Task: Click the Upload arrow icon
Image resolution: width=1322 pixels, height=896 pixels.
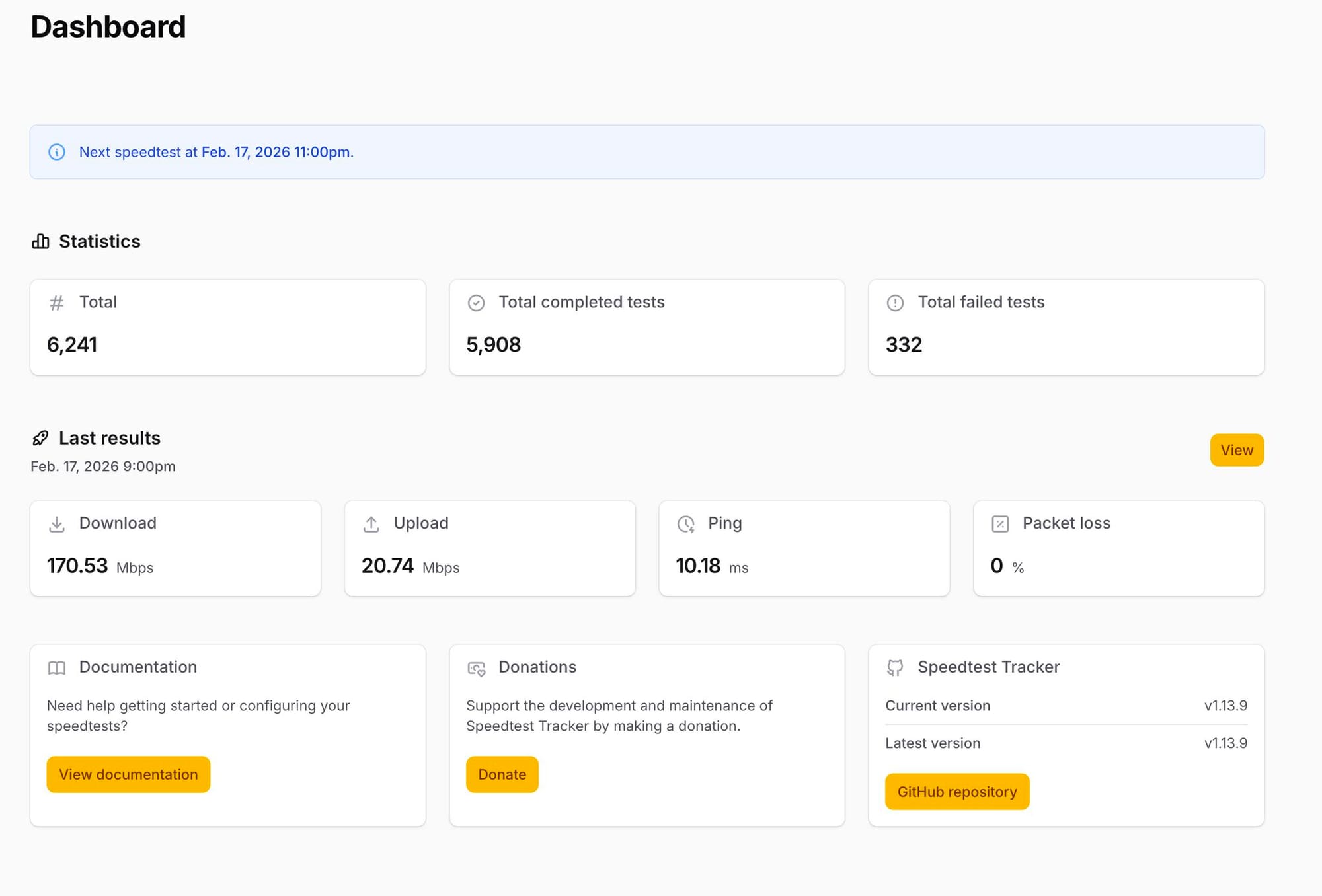Action: (371, 524)
